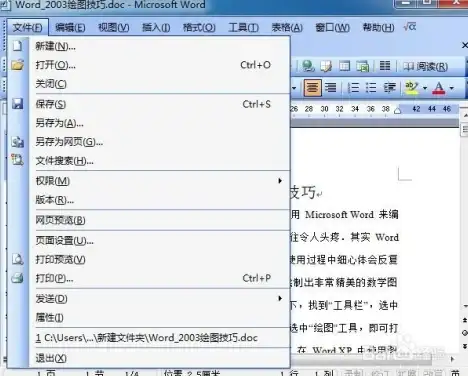The image size is (468, 376).
Task: Open the Tools (工具) menu
Action: pos(243,27)
